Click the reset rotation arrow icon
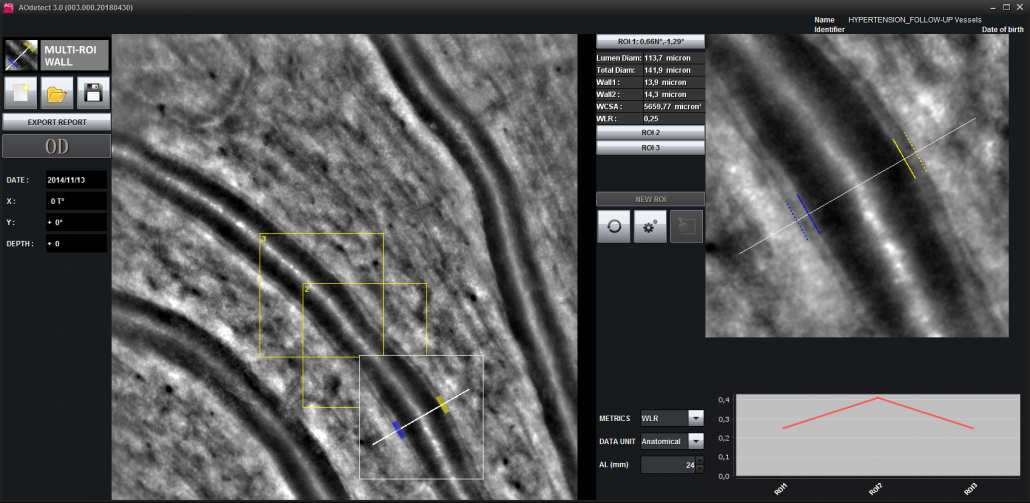The width and height of the screenshot is (1030, 503). point(613,226)
